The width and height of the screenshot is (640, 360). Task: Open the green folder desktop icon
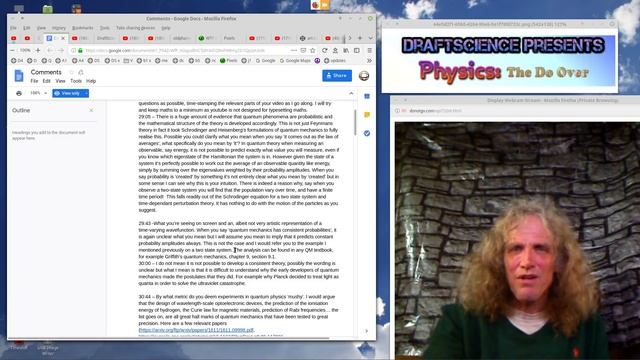pos(48,9)
